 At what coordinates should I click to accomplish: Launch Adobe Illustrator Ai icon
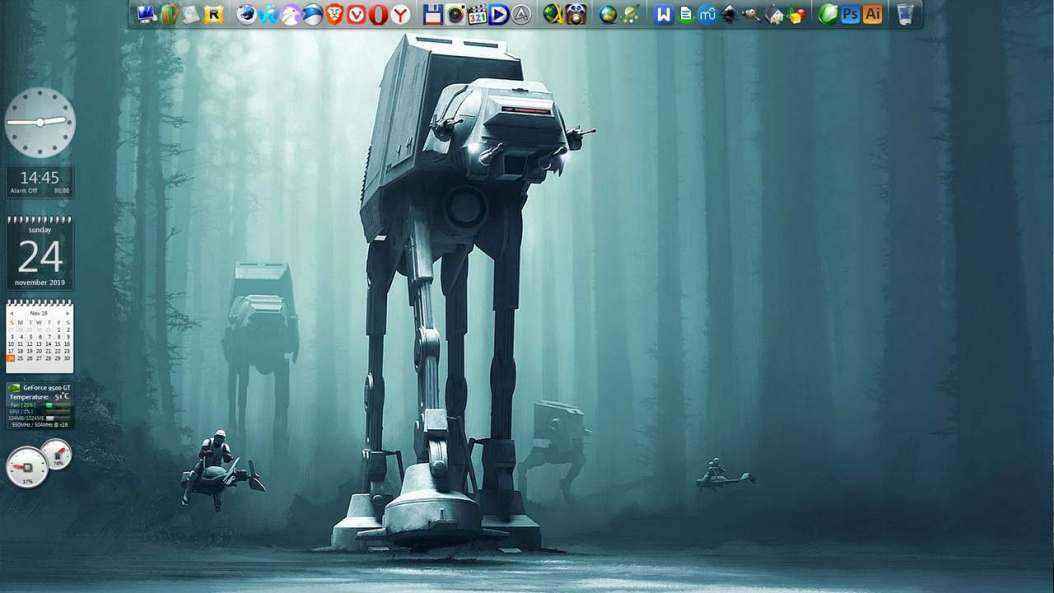click(873, 14)
